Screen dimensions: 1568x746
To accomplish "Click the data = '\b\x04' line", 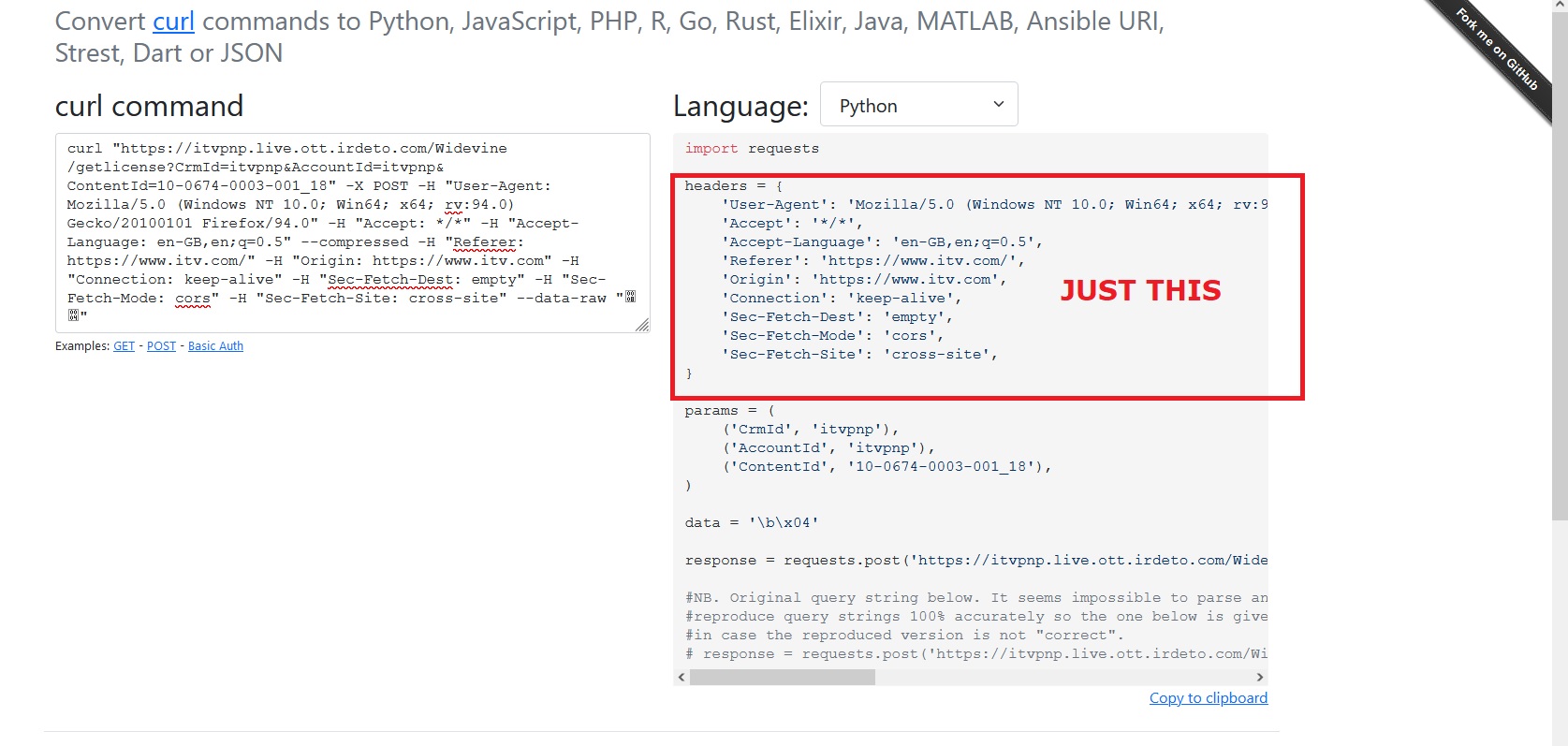I will [752, 523].
